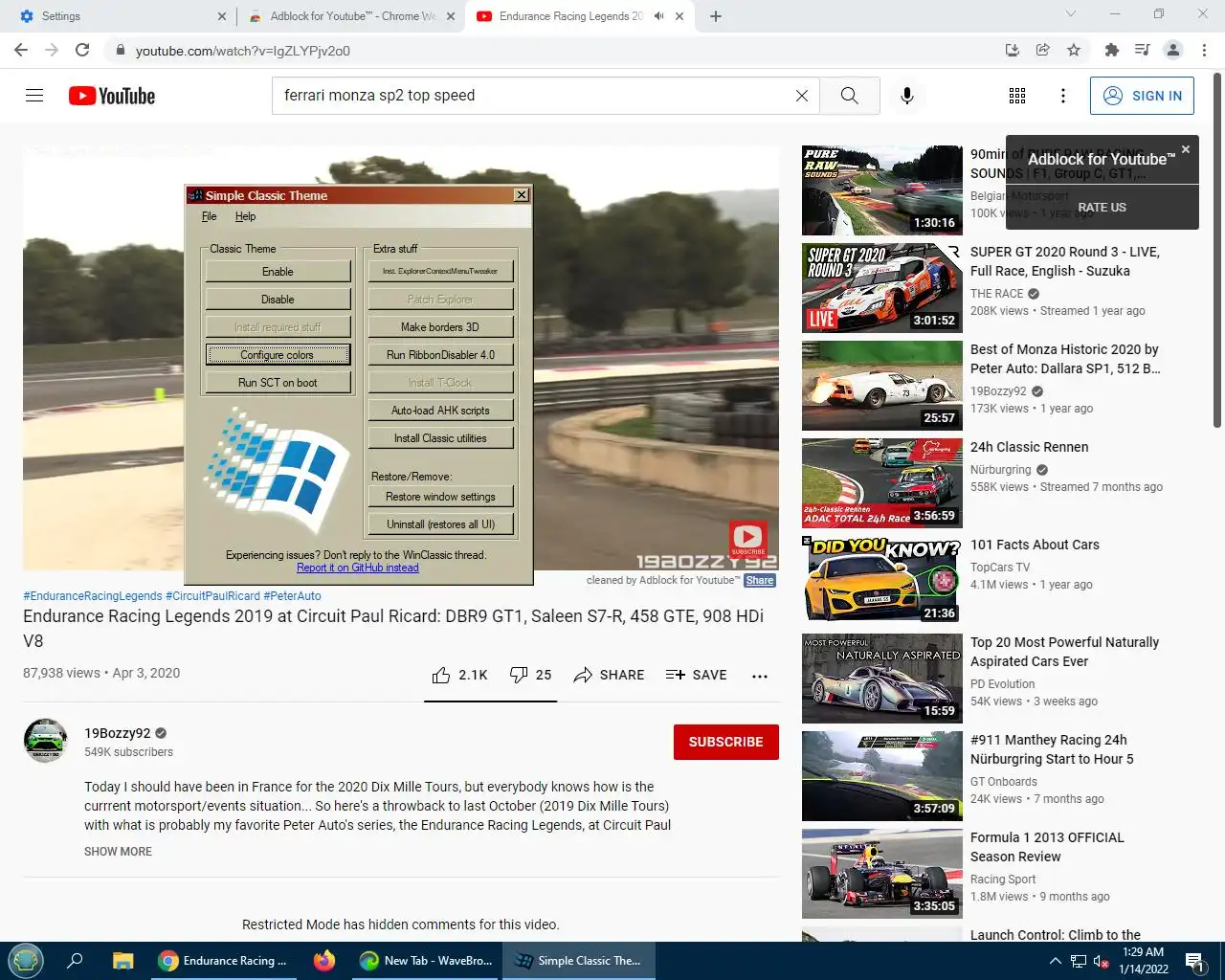Open more actions ellipsis below video
The width and height of the screenshot is (1225, 980).
point(760,676)
